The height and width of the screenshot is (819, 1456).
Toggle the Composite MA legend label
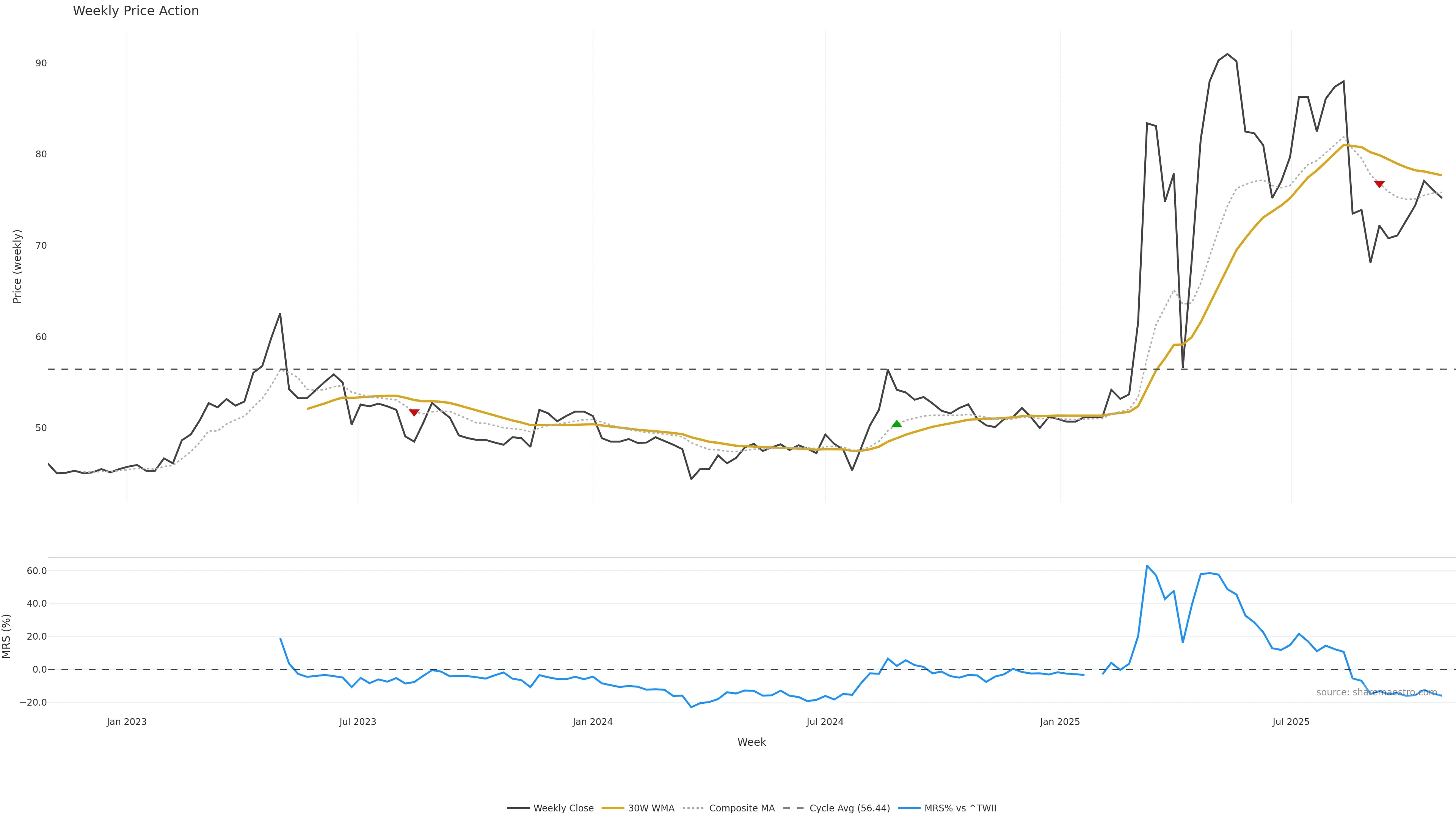click(x=742, y=808)
